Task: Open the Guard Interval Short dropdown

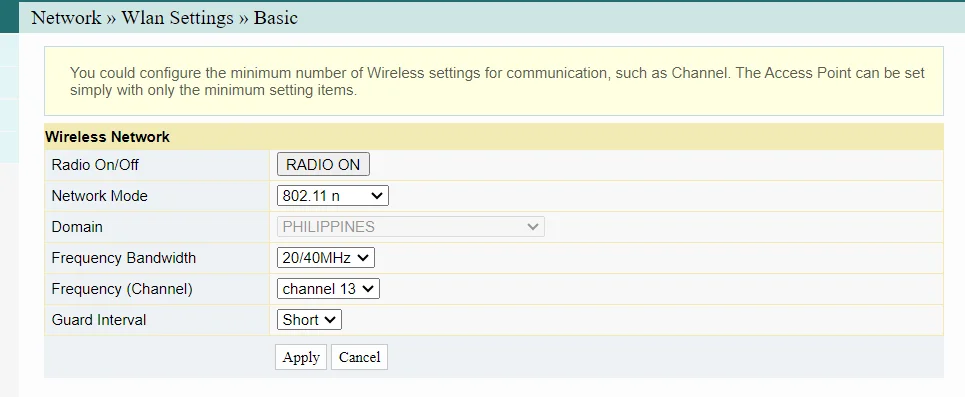Action: pyautogui.click(x=309, y=319)
